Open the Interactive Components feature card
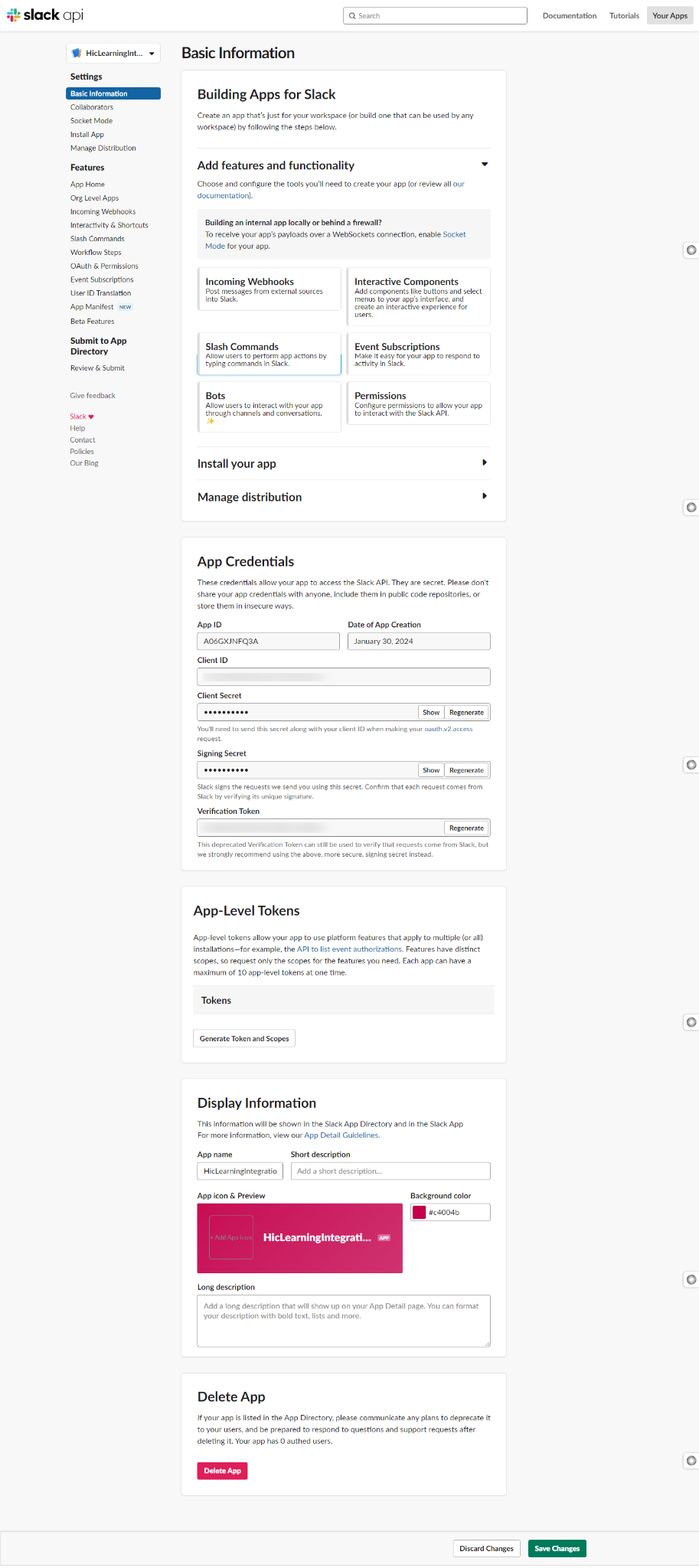The width and height of the screenshot is (699, 1568). [418, 297]
